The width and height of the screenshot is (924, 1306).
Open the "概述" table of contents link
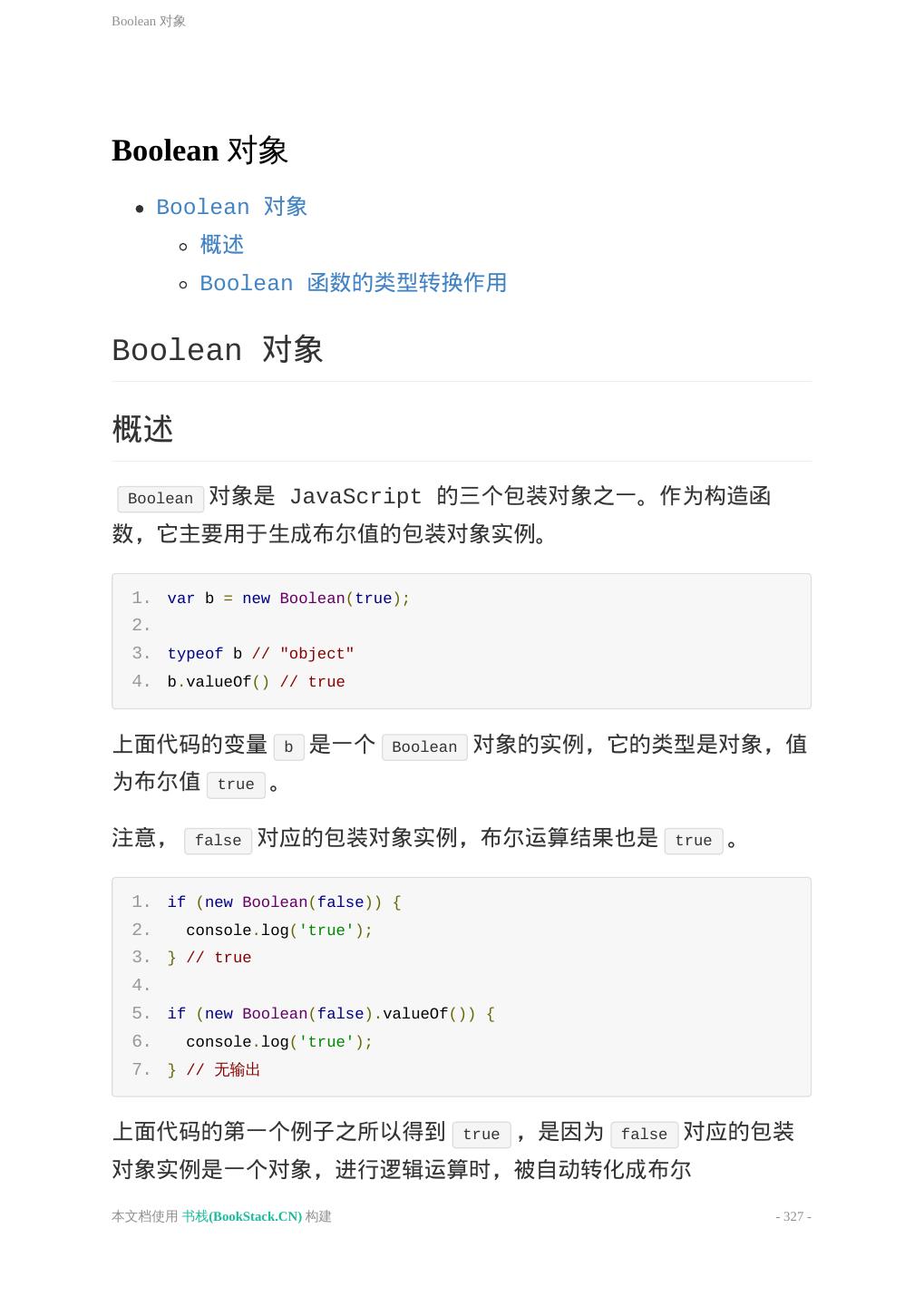(x=221, y=245)
